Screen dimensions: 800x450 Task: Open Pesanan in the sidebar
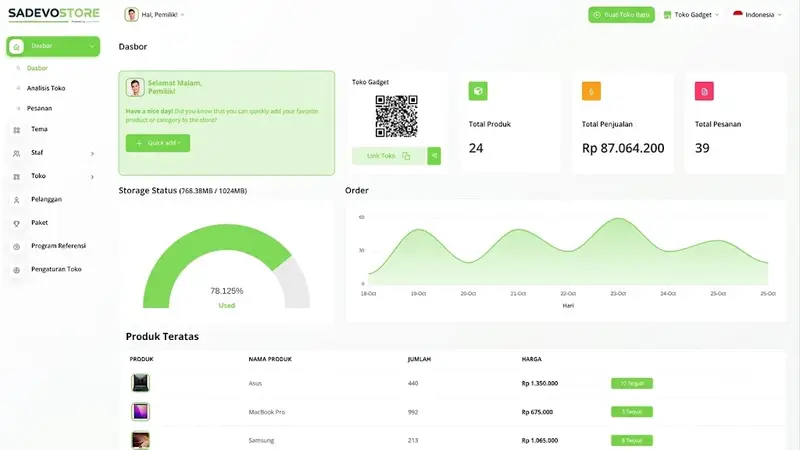[x=39, y=108]
